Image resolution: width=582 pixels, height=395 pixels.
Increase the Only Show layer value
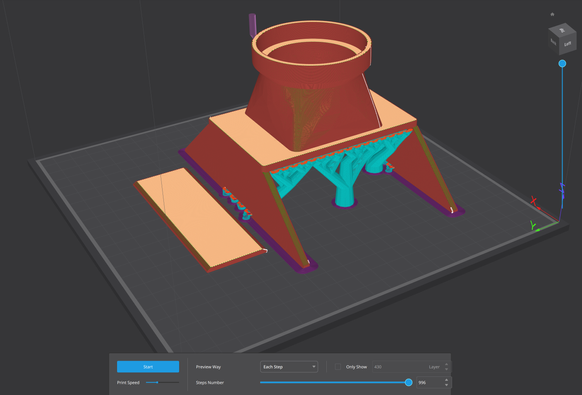(447, 365)
